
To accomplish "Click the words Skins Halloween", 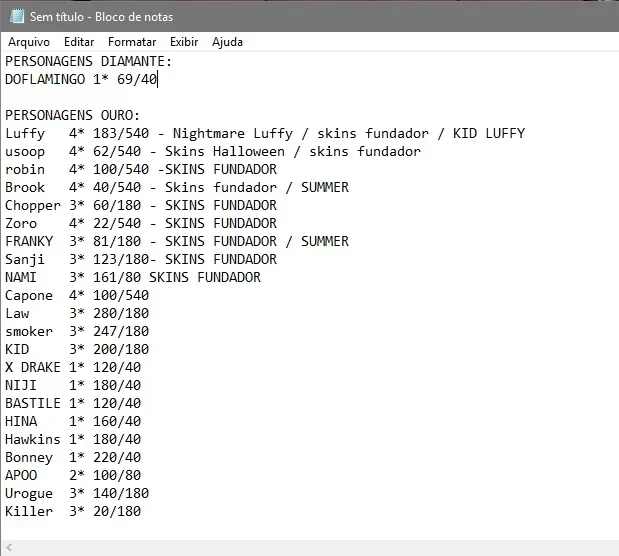I will tap(225, 151).
